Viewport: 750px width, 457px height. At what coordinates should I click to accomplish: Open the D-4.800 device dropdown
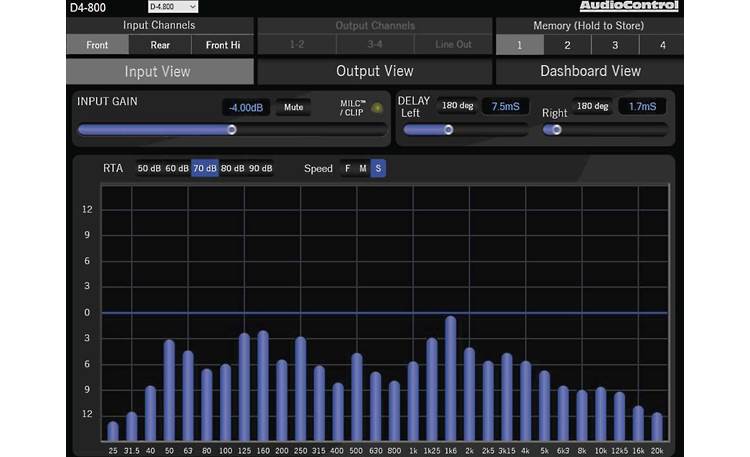[172, 7]
